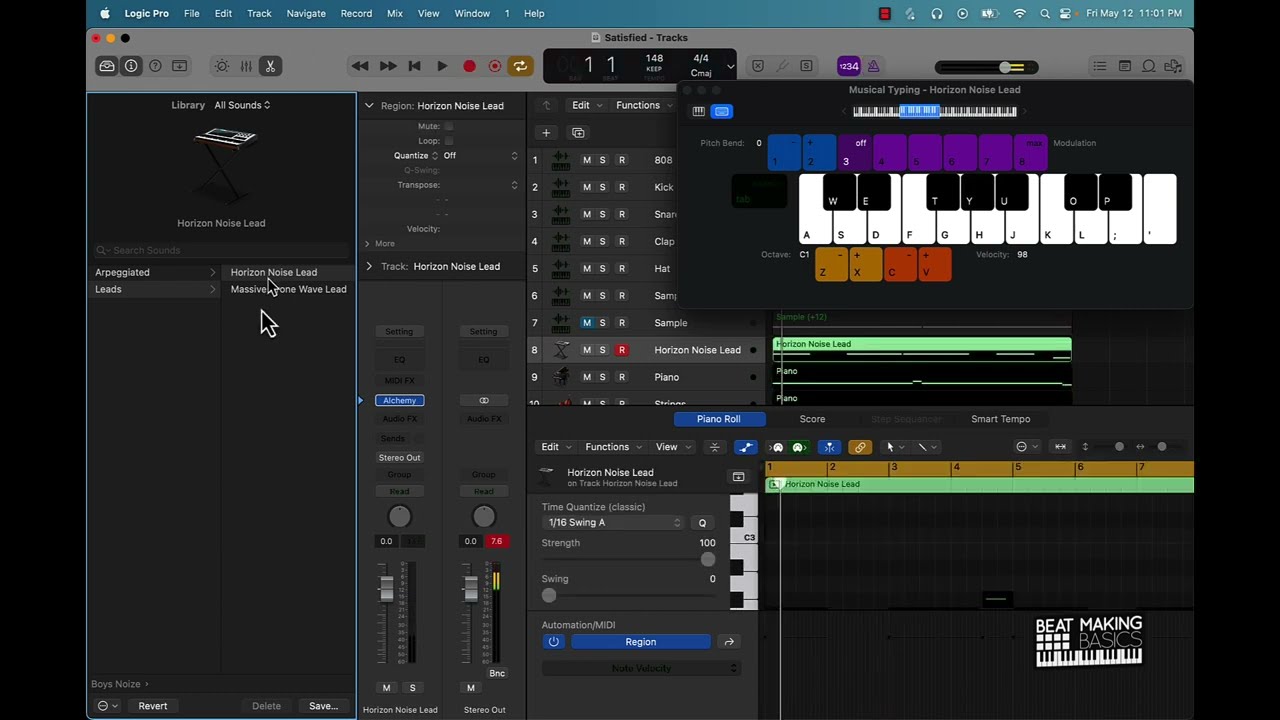Open the Loop Browser button
1280x720 pixels.
[1149, 66]
